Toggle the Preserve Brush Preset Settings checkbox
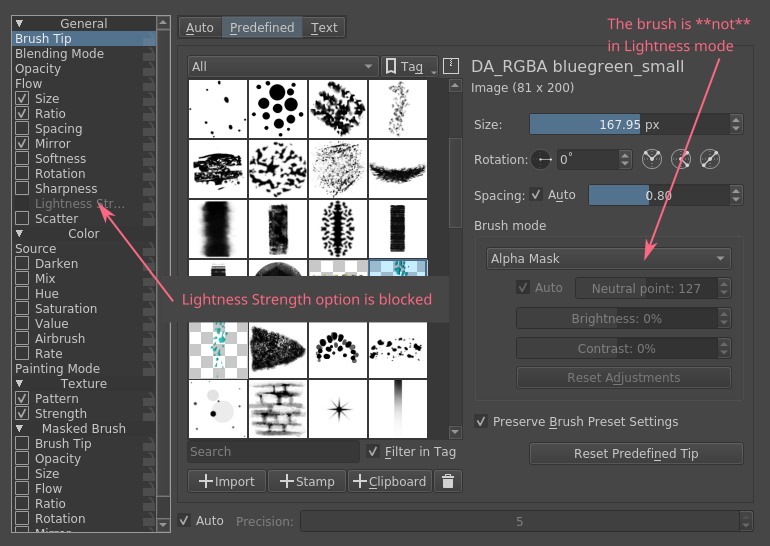The height and width of the screenshot is (546, 770). (x=481, y=422)
